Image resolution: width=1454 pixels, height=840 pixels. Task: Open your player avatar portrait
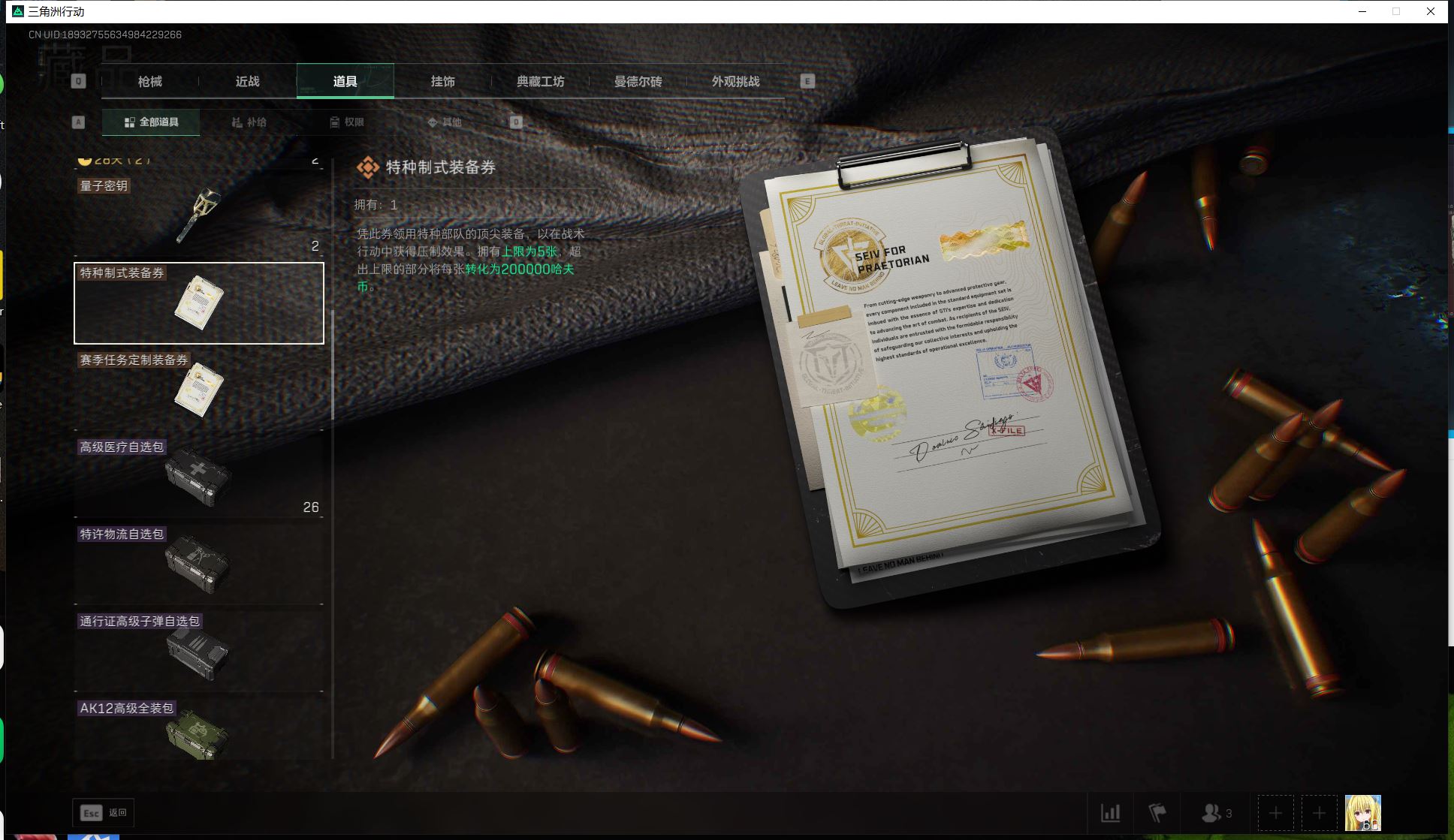[1363, 812]
